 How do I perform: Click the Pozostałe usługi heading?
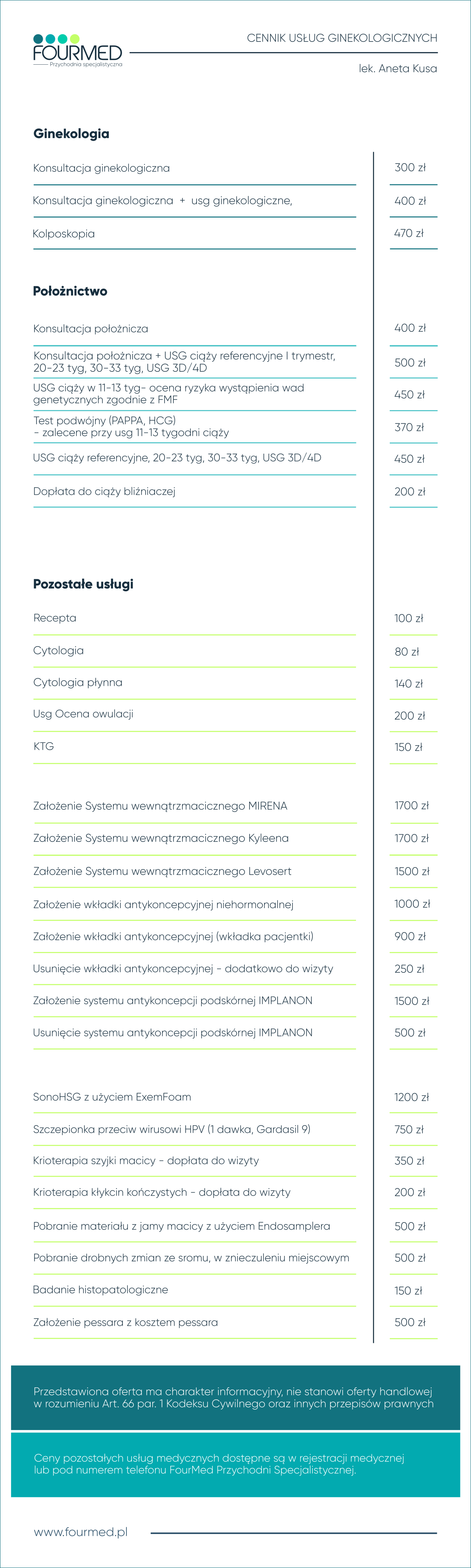(x=83, y=584)
